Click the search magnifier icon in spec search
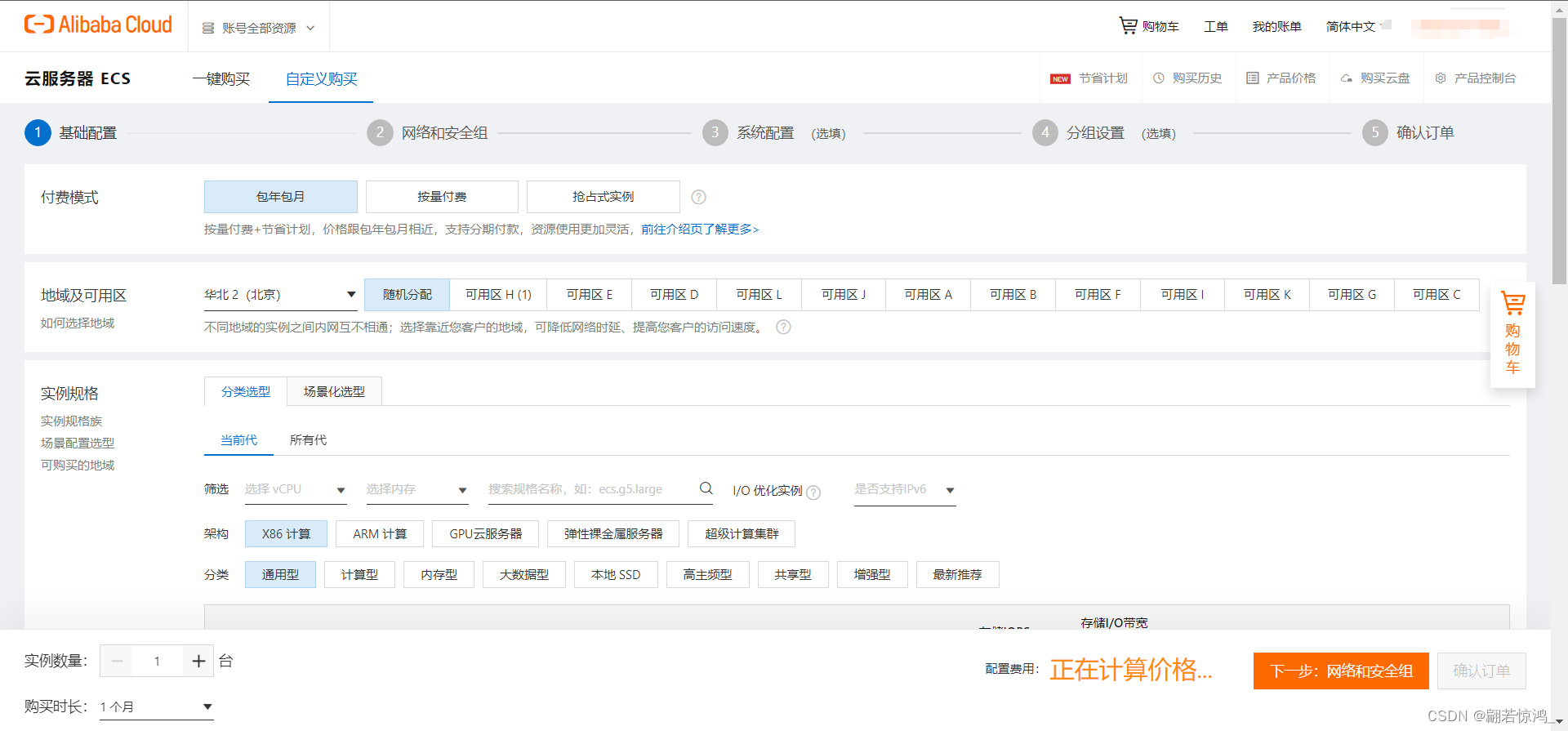Screen dimensions: 1568x731 (x=706, y=488)
